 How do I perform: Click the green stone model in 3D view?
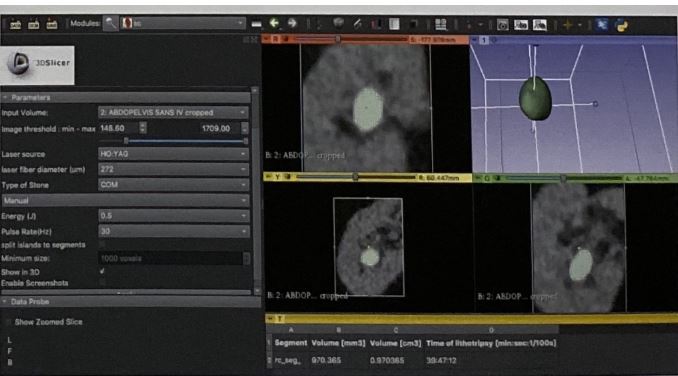[x=535, y=98]
